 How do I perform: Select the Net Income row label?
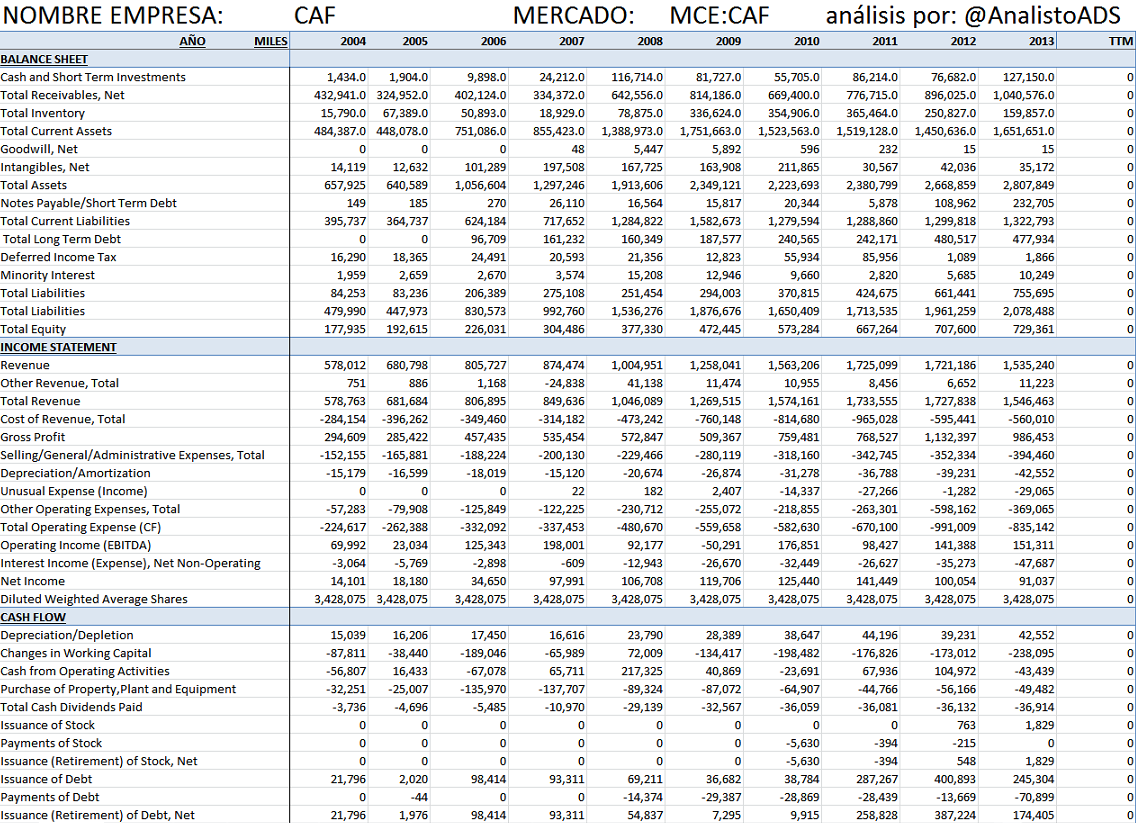pos(33,581)
